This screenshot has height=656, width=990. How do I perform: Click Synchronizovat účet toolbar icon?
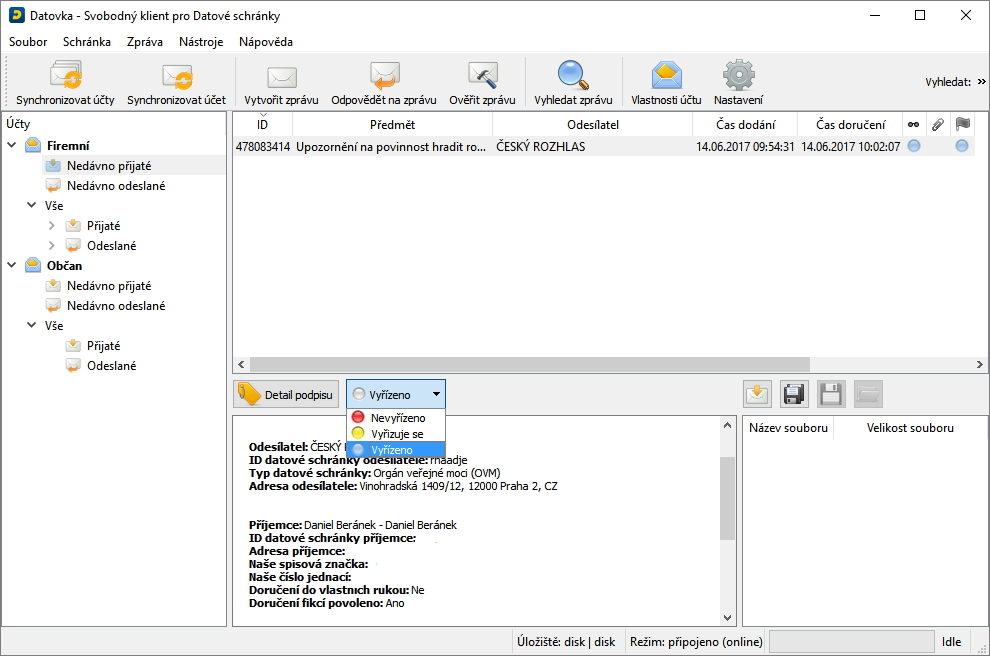[x=176, y=77]
